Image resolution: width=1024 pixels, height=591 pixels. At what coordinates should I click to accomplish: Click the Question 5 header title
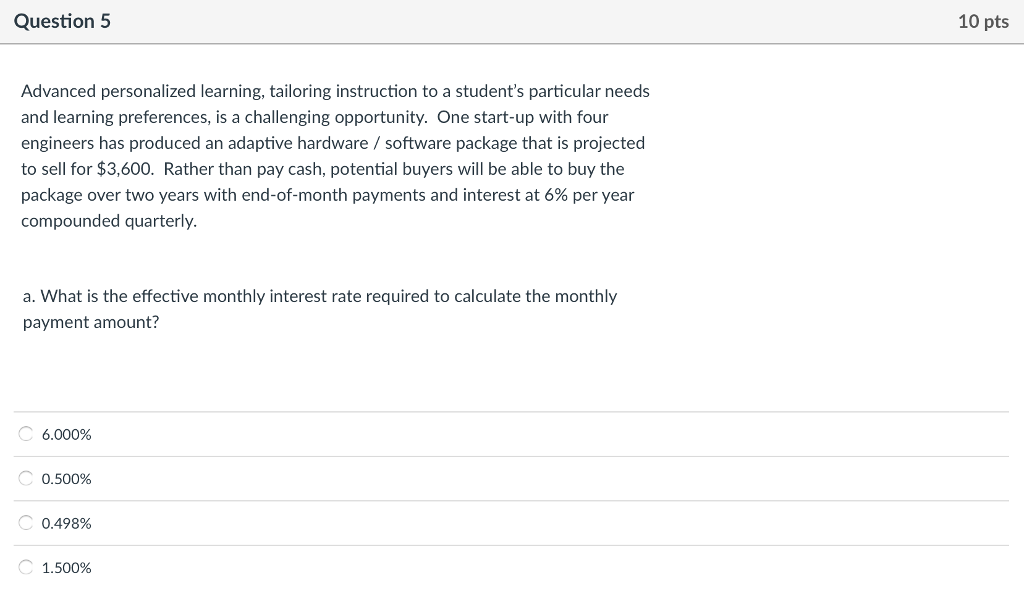click(62, 21)
